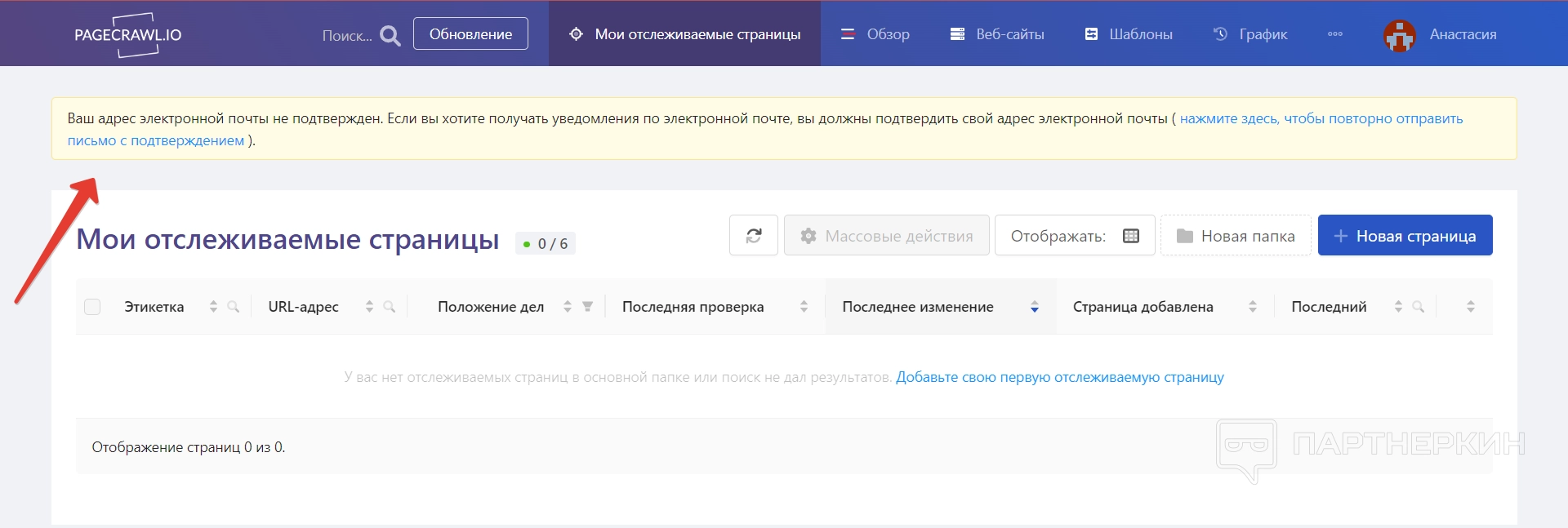Click the 0 / 6 page counter badge
Screen dimensions: 1568x528
(x=546, y=244)
